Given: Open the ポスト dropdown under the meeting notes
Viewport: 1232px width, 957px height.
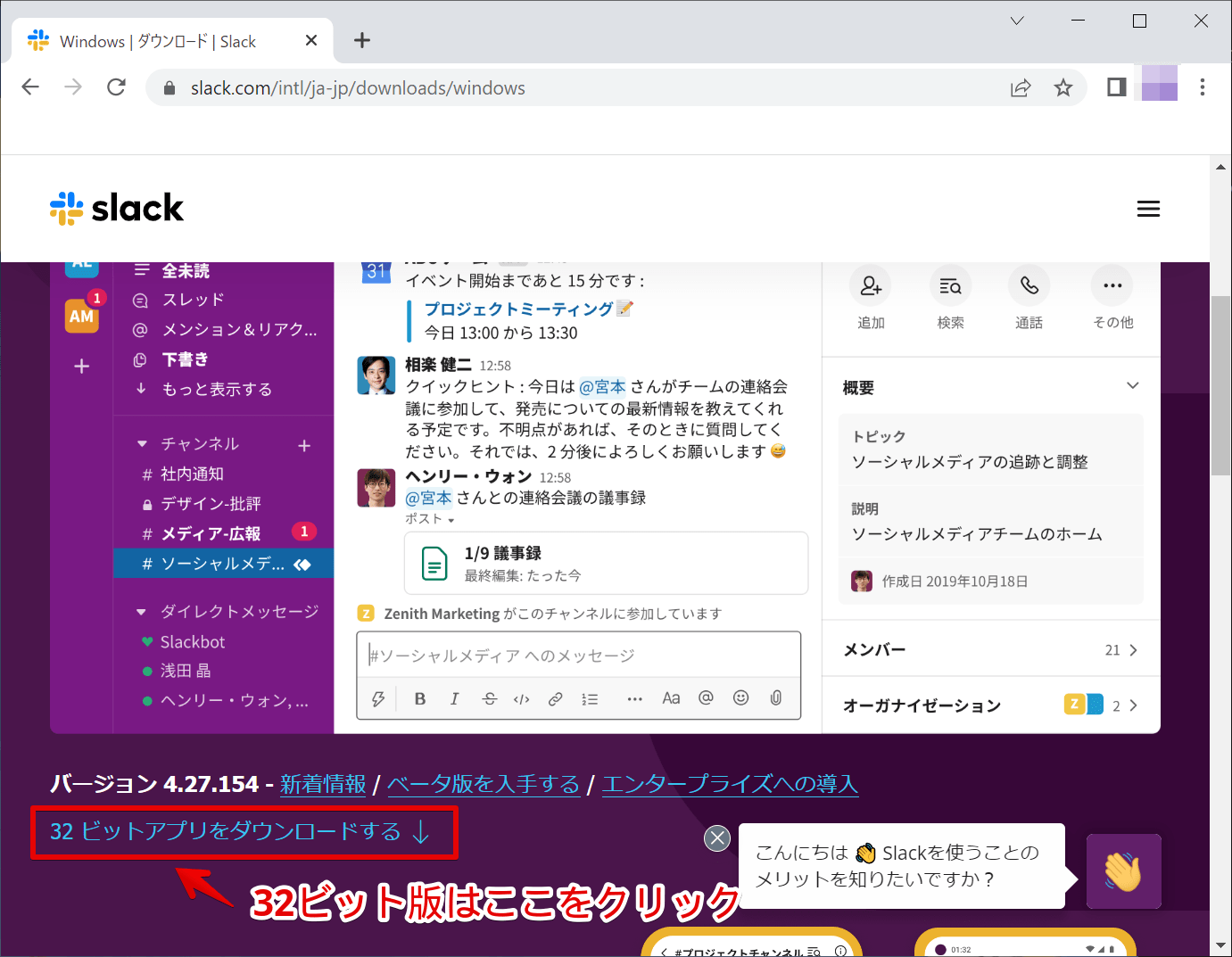Looking at the screenshot, I should point(429,518).
